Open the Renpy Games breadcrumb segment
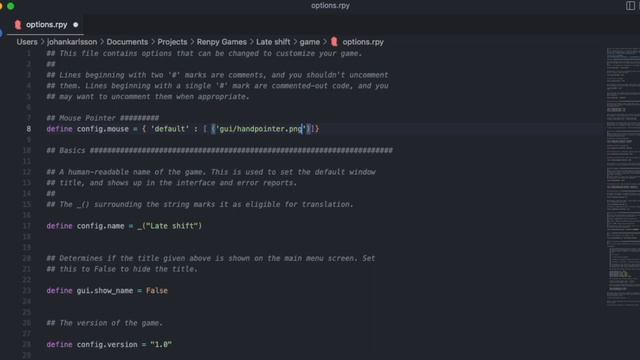 222,42
